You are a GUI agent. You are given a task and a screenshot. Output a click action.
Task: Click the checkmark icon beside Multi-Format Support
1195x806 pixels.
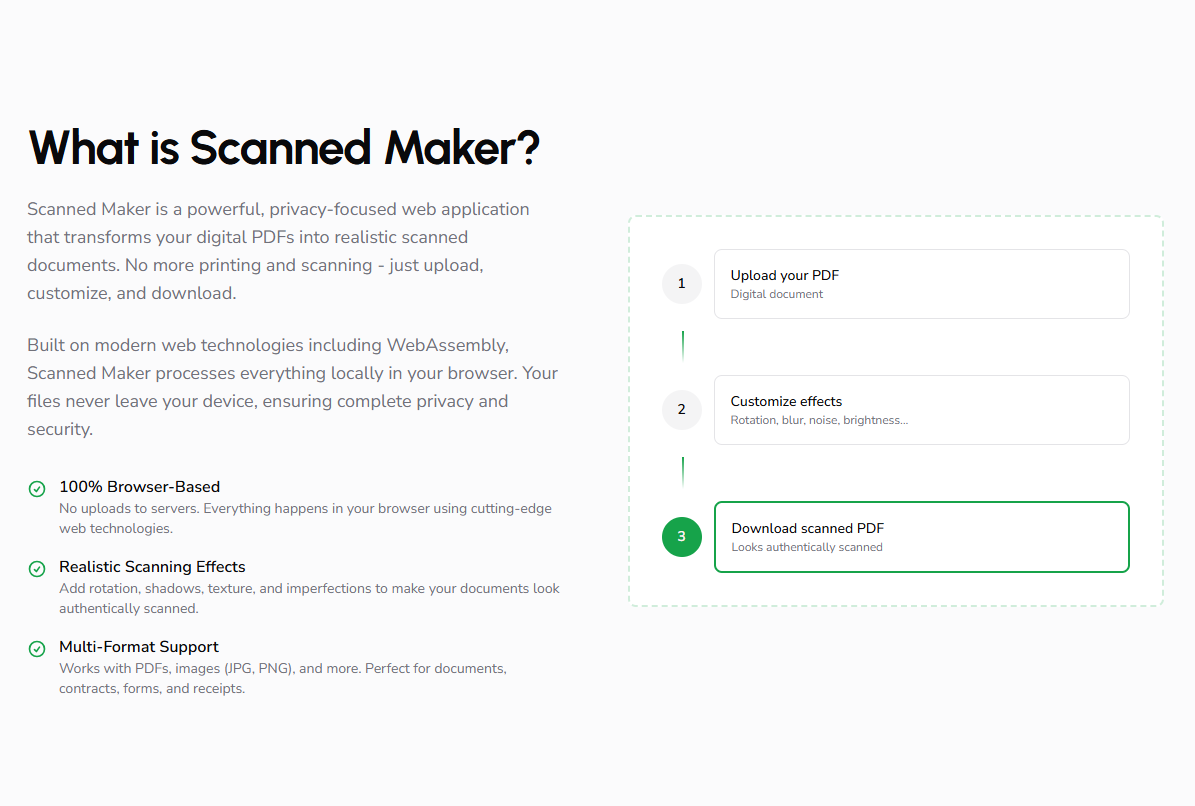37,649
